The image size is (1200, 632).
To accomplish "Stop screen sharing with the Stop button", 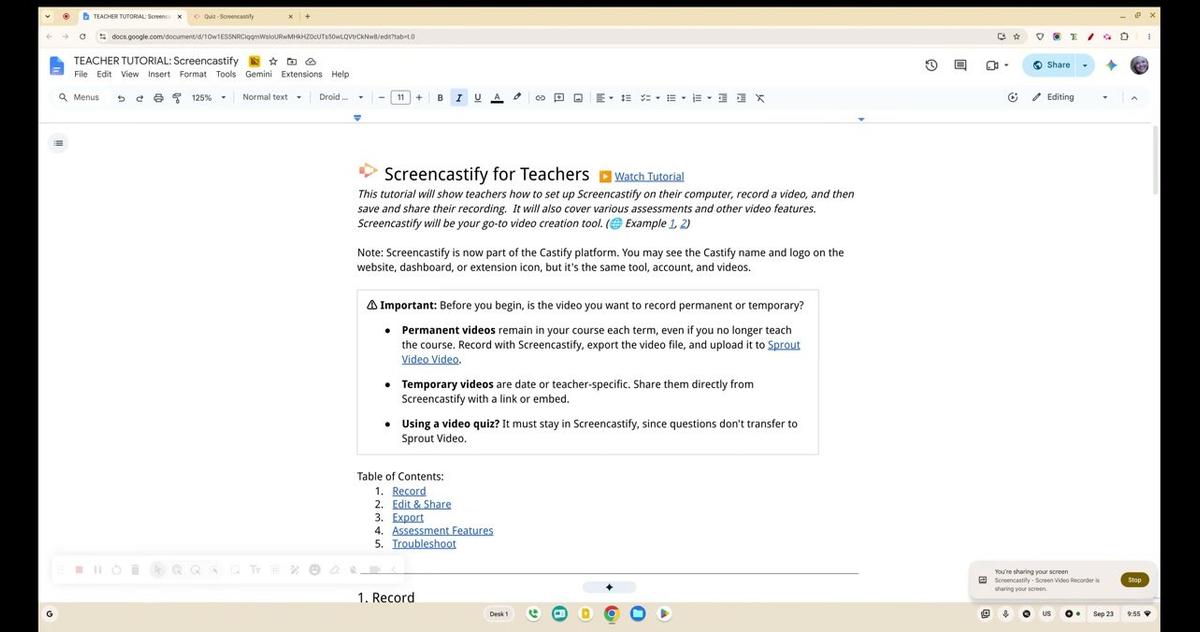I will click(1134, 580).
